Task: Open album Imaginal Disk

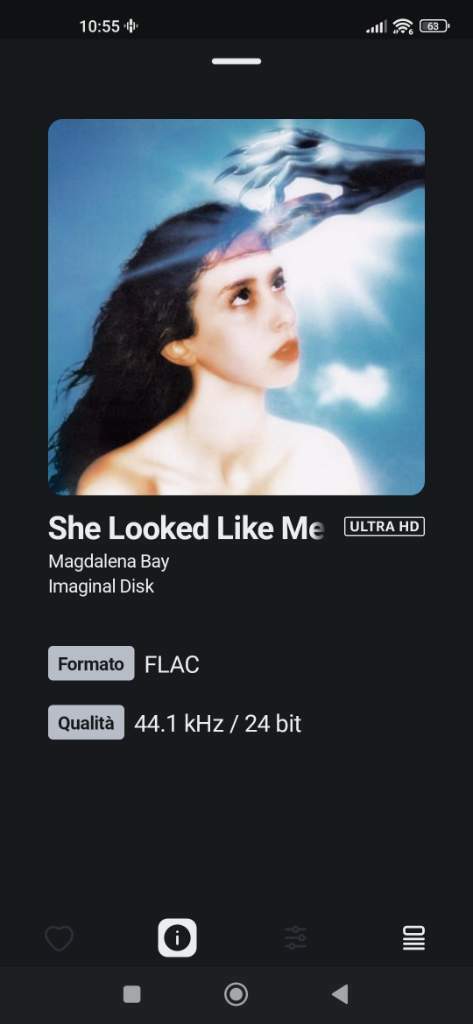Action: [x=101, y=586]
